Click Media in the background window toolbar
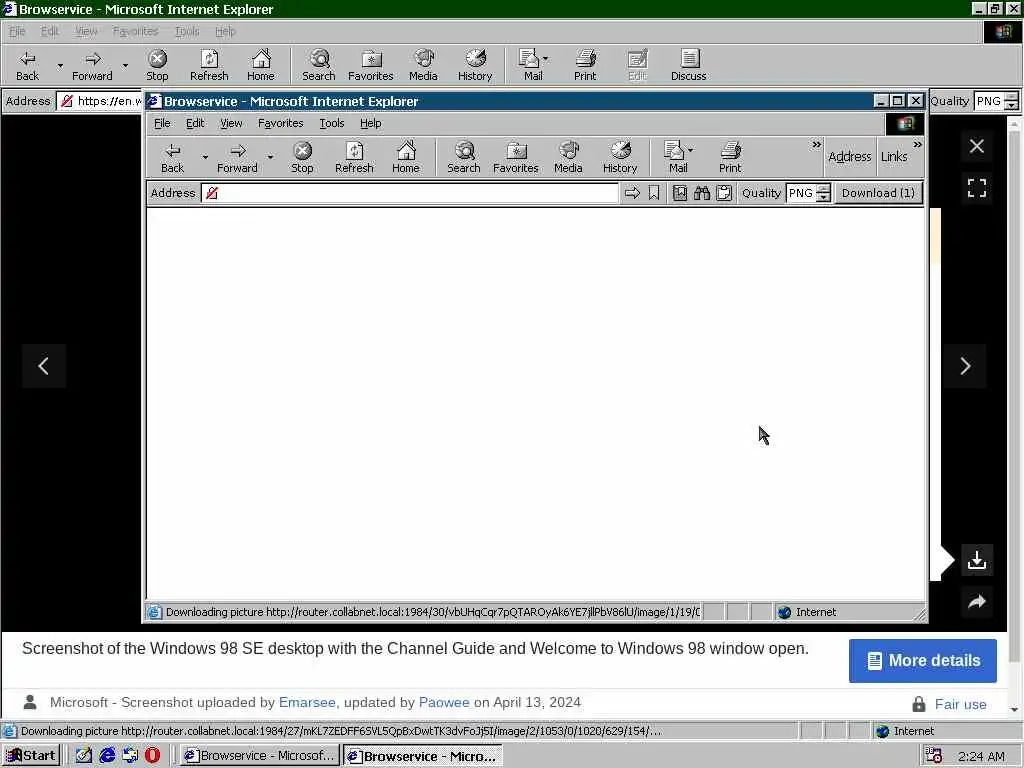The width and height of the screenshot is (1024, 768). coord(423,65)
